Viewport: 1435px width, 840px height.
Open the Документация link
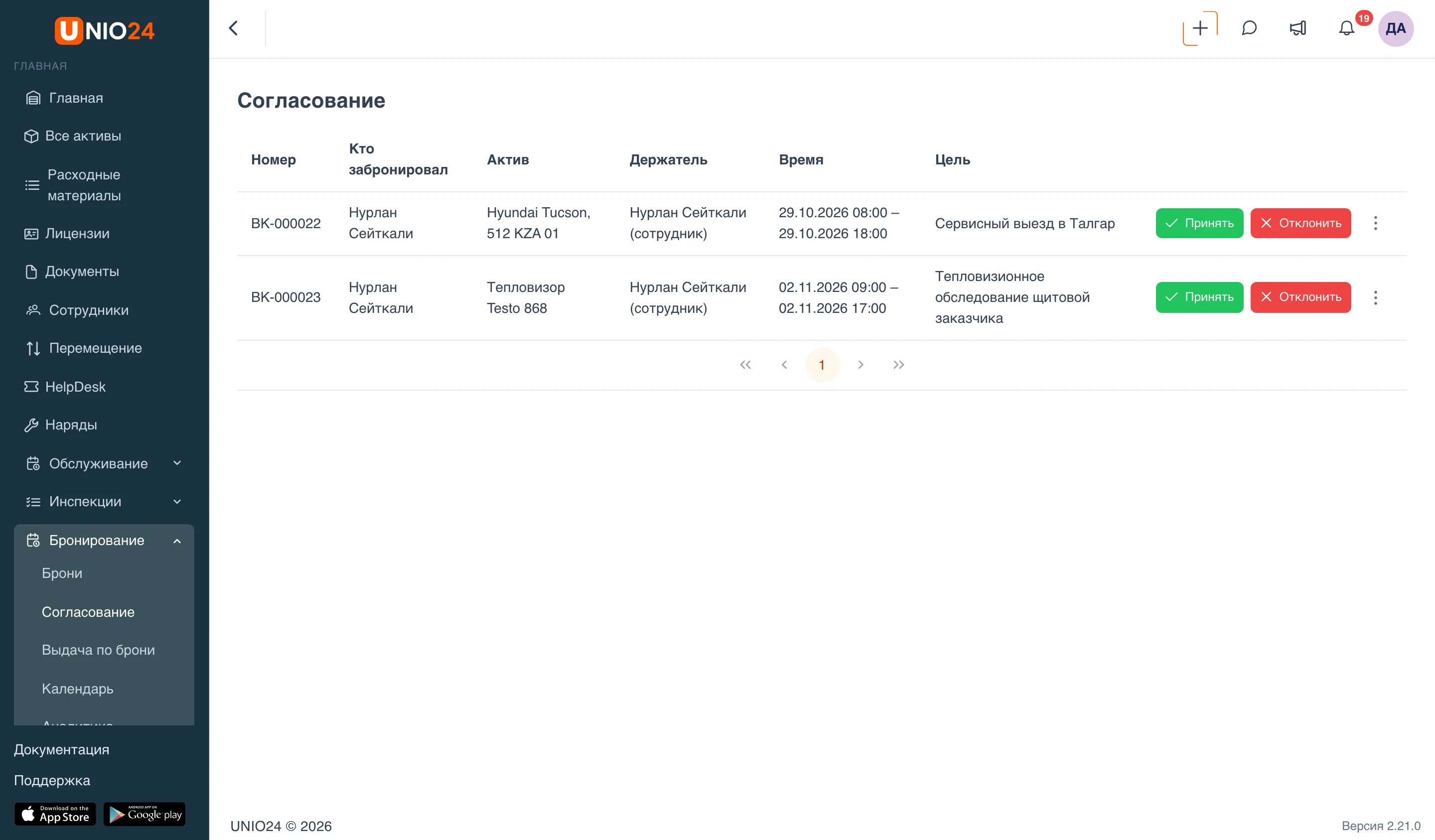tap(61, 749)
